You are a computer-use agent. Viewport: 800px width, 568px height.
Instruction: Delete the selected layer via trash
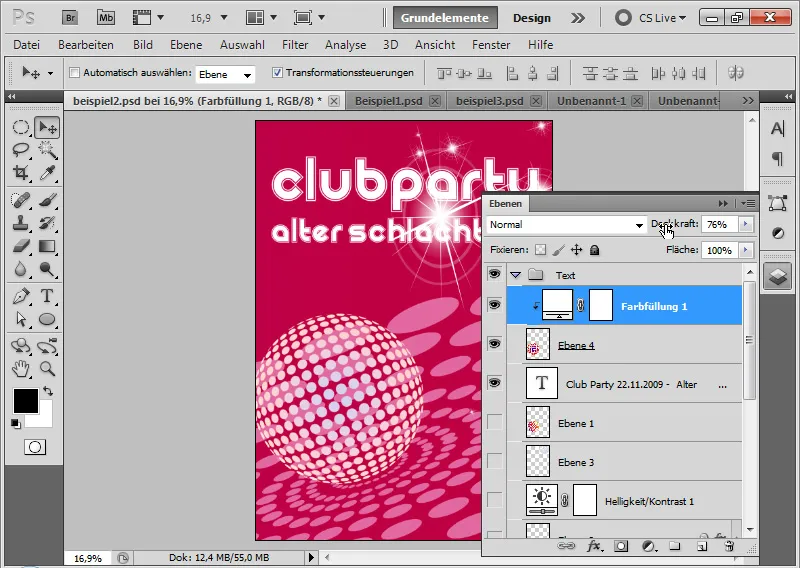click(x=729, y=546)
